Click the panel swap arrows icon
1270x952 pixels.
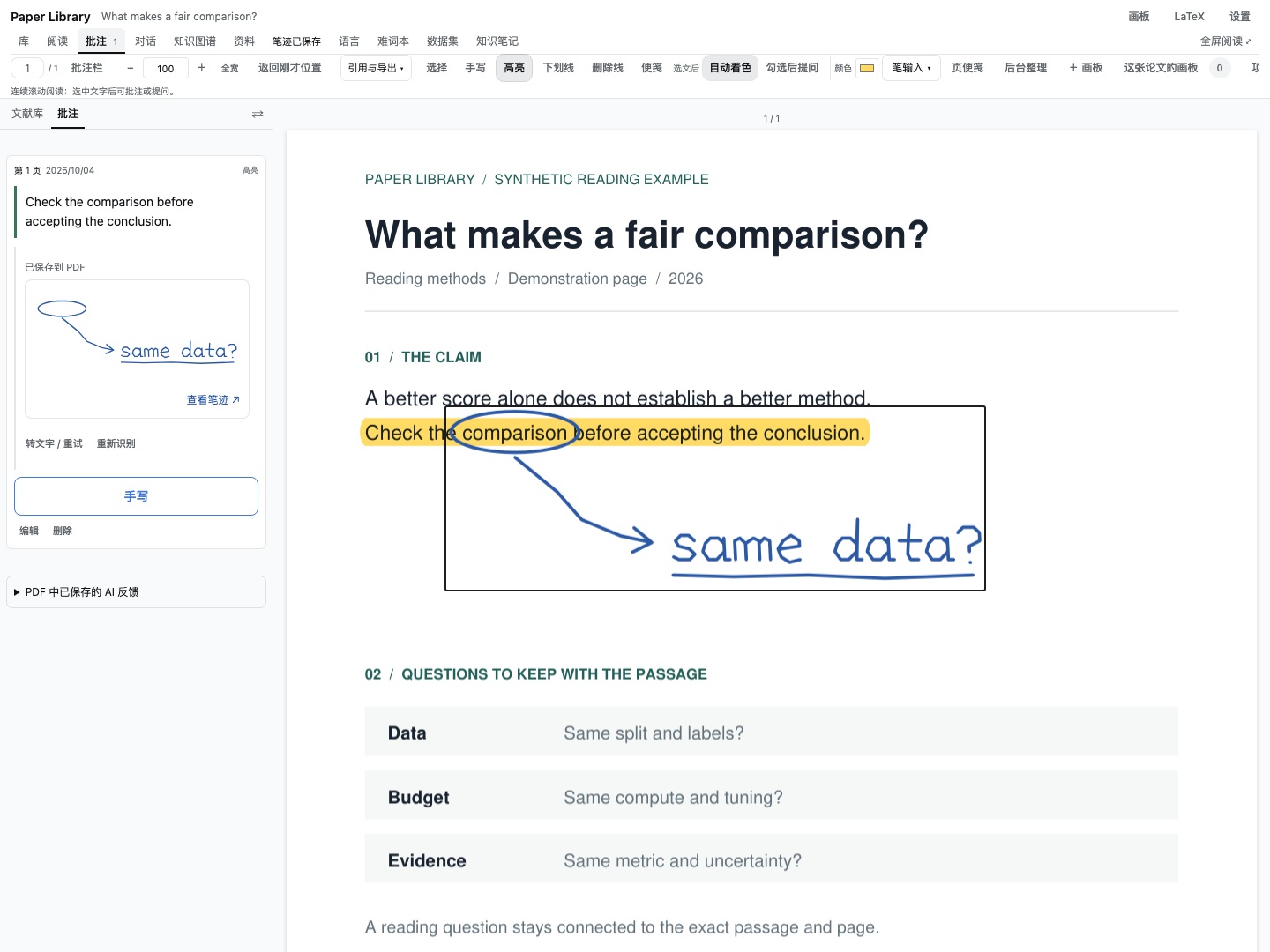click(x=258, y=114)
